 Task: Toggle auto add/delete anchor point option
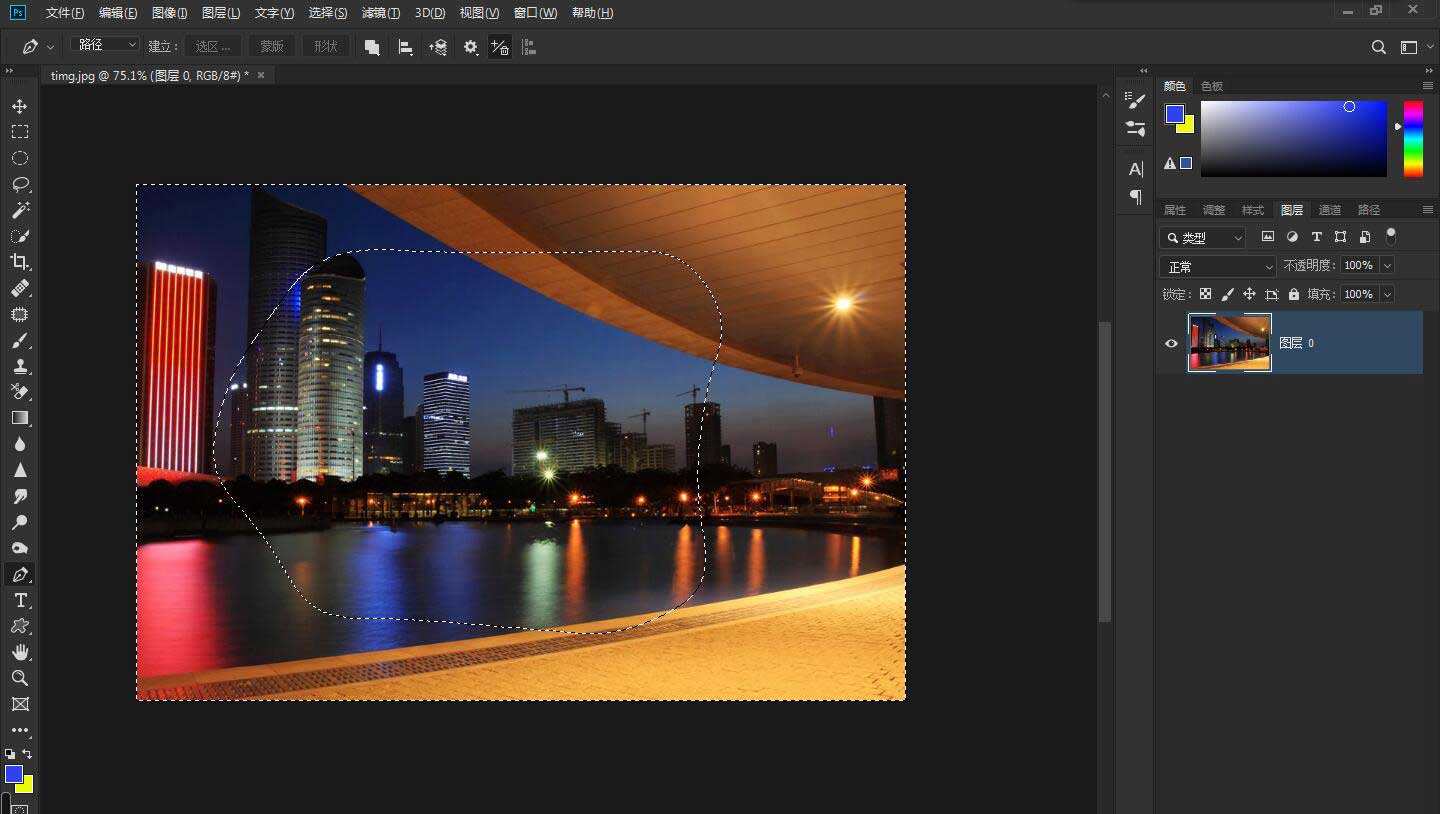coord(499,47)
